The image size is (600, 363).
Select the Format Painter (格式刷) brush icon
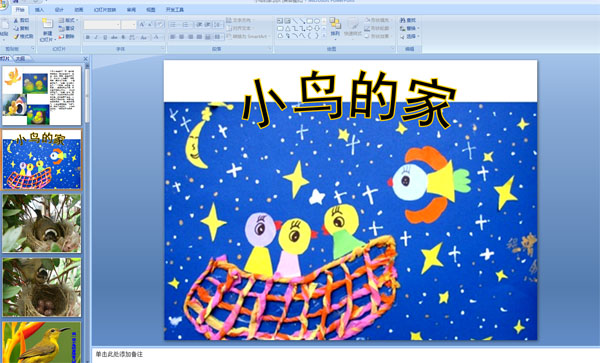[16, 36]
